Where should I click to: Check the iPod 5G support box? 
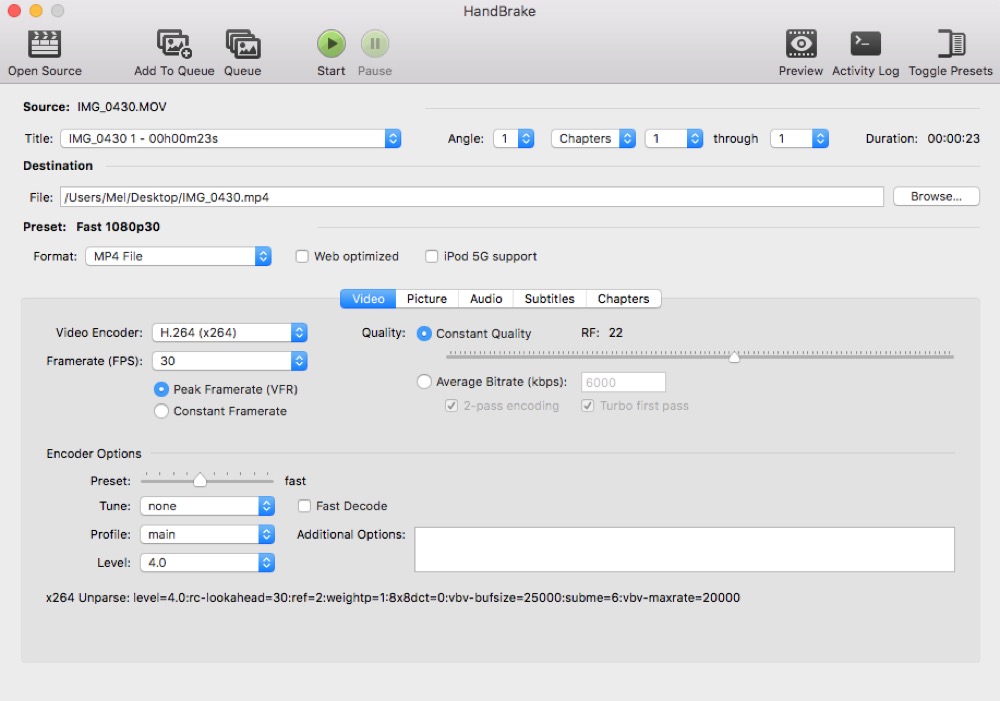432,257
